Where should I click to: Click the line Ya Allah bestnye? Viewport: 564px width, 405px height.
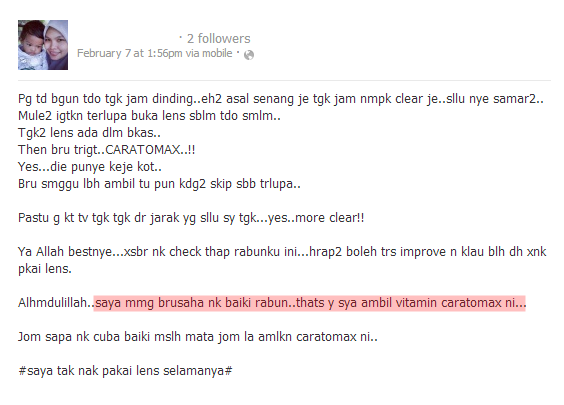282,252
